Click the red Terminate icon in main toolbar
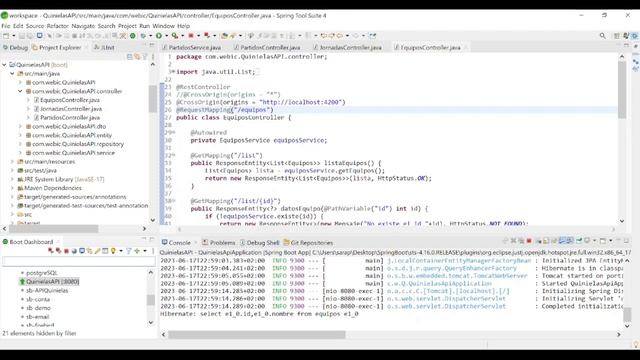640x360 pixels. click(x=191, y=36)
